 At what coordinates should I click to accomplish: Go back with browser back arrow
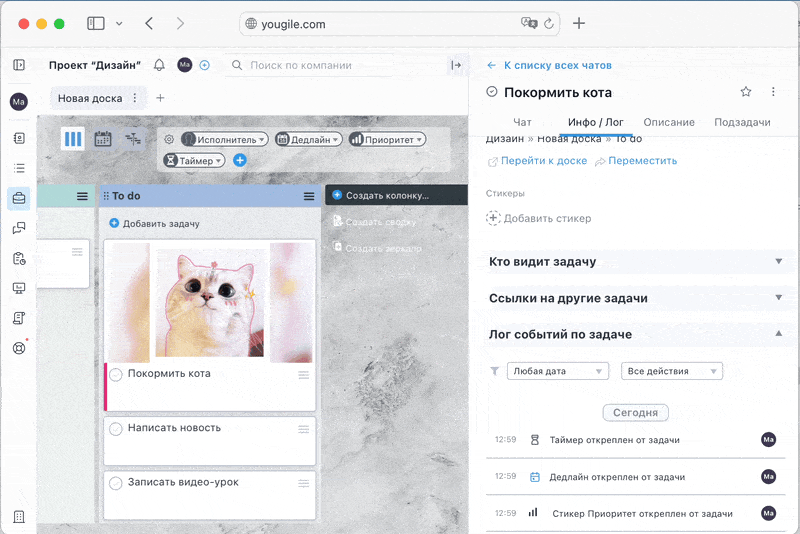149,23
